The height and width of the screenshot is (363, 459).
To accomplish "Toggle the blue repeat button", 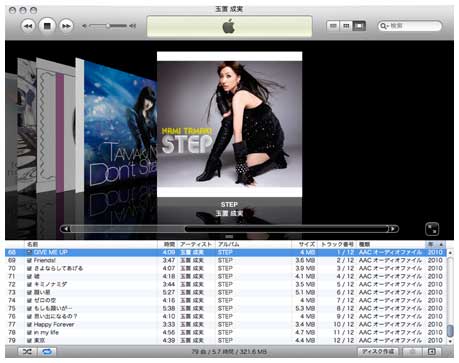I will point(47,351).
